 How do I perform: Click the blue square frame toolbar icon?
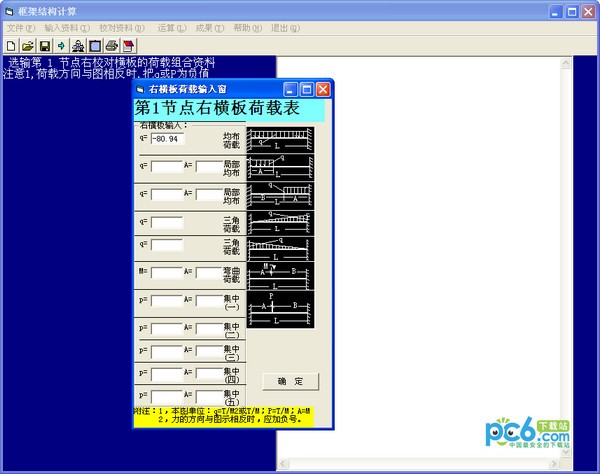coord(95,45)
